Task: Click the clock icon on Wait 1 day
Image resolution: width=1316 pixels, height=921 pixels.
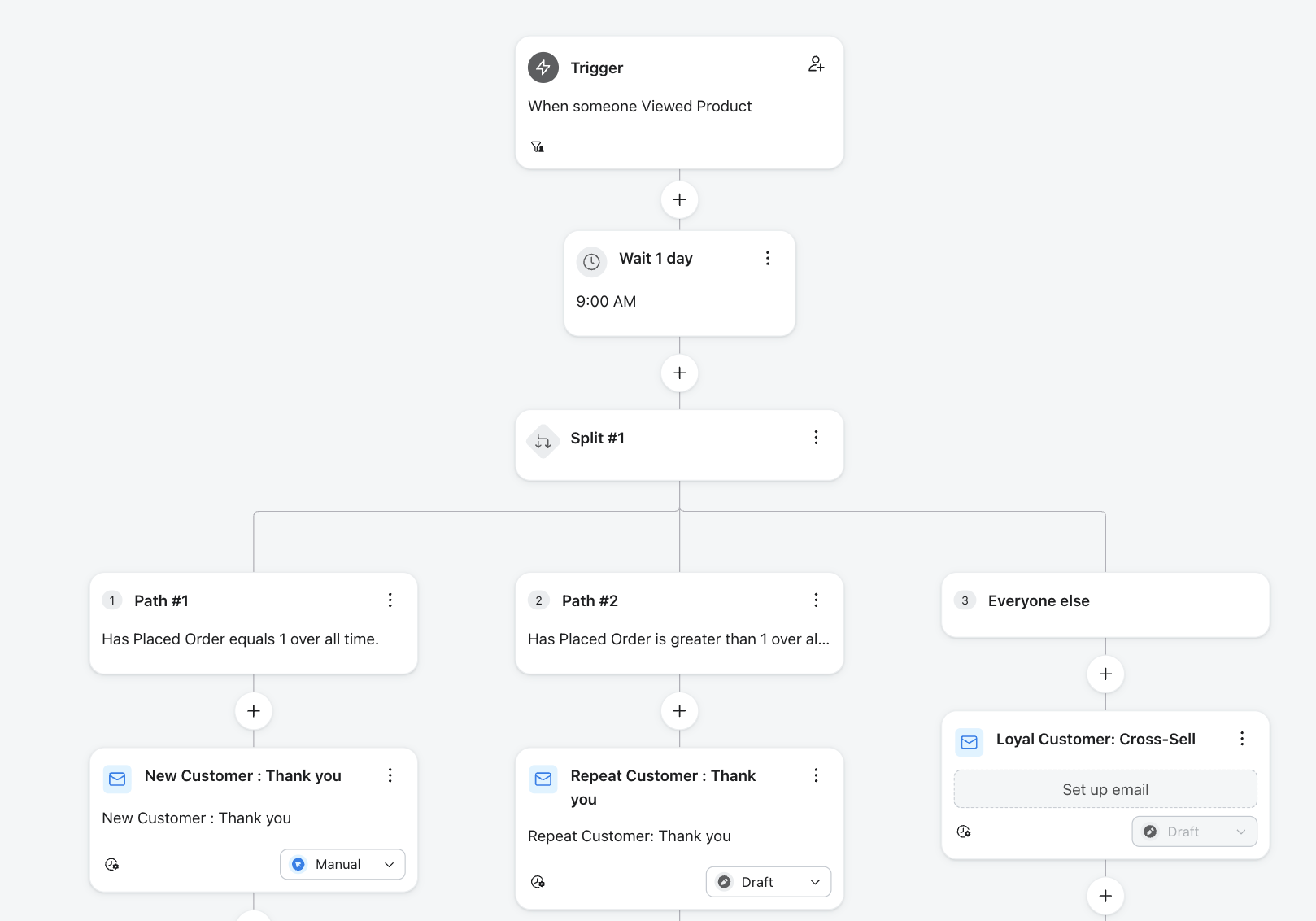Action: tap(591, 262)
